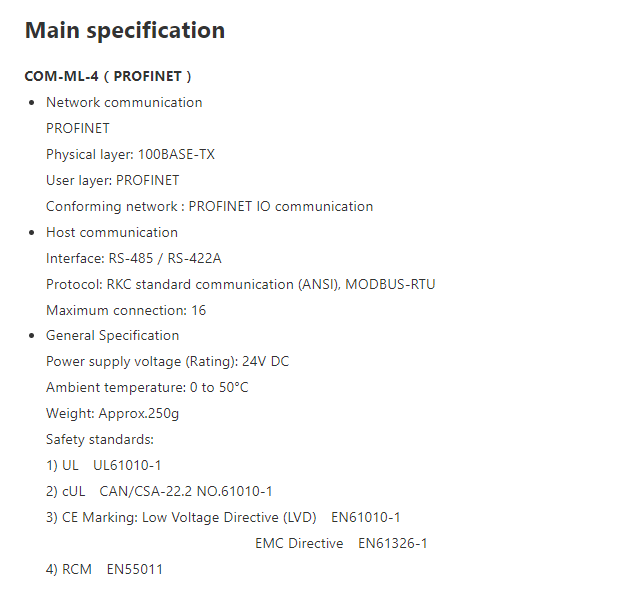Click the Network communication bullet item
Image resolution: width=638 pixels, height=597 pixels.
124,103
